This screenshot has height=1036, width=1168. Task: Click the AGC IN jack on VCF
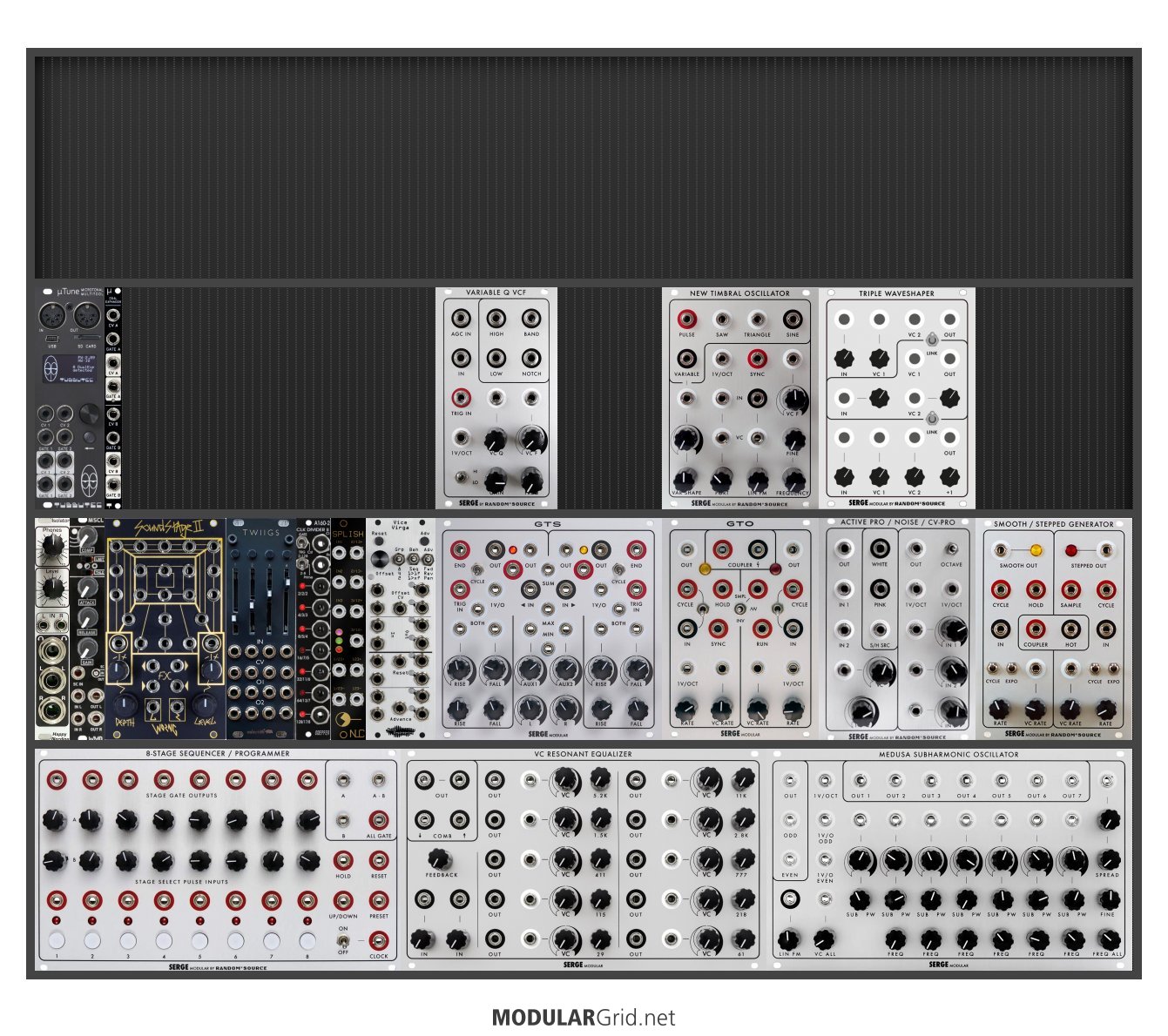461,318
